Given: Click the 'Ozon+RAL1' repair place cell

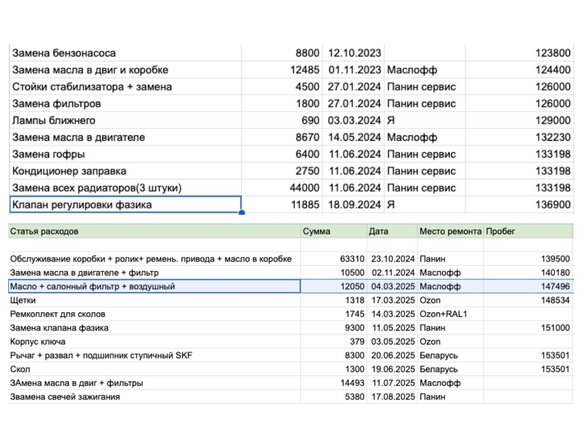Looking at the screenshot, I should pyautogui.click(x=451, y=314).
